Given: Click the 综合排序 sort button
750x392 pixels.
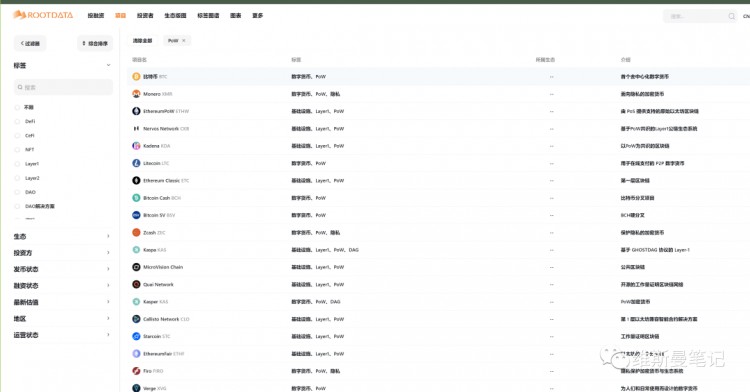Looking at the screenshot, I should pyautogui.click(x=95, y=44).
